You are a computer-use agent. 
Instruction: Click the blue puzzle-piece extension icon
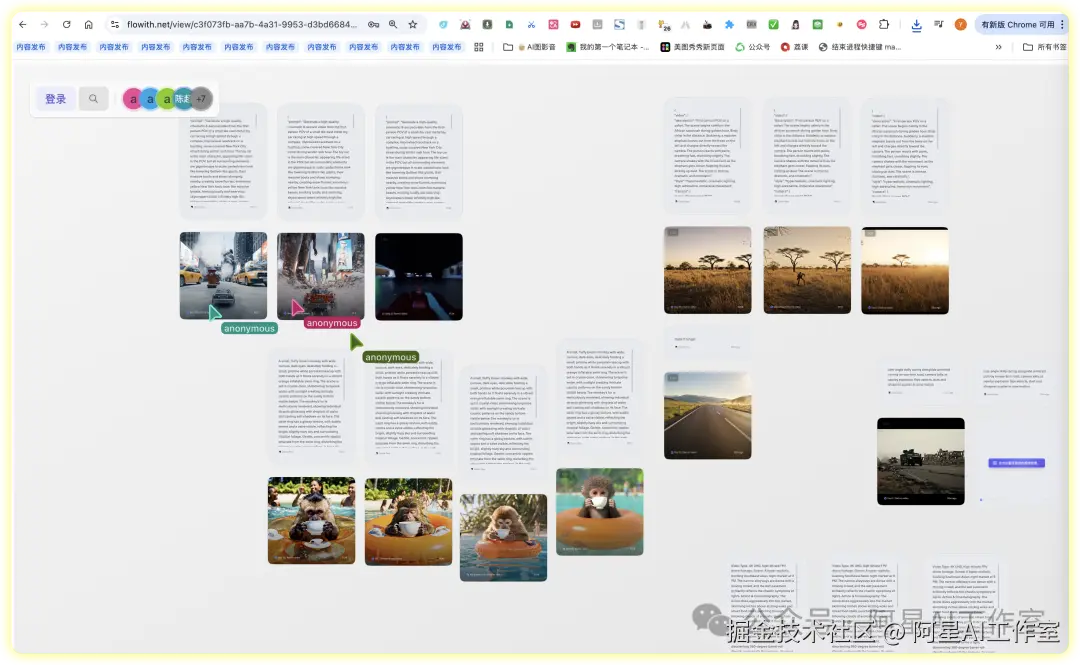[729, 24]
